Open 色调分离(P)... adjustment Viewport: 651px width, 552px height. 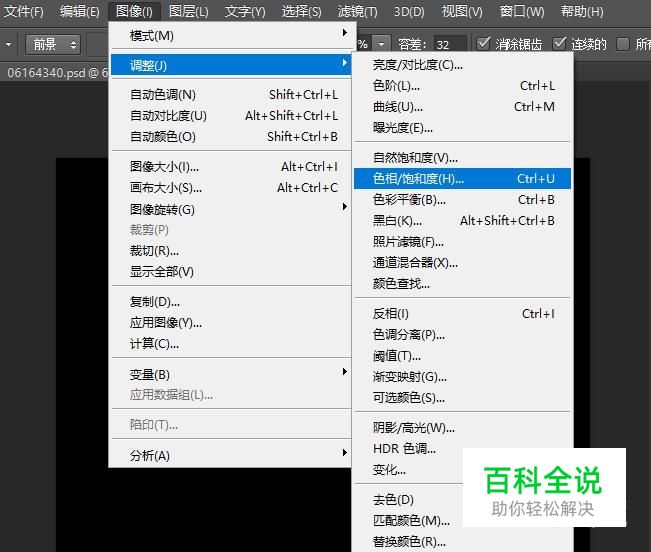pyautogui.click(x=463, y=335)
